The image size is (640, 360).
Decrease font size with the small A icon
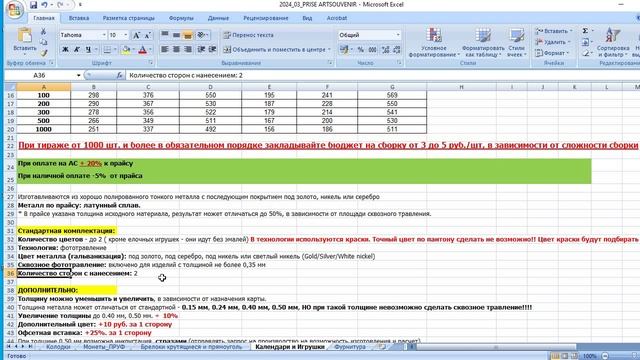148,36
